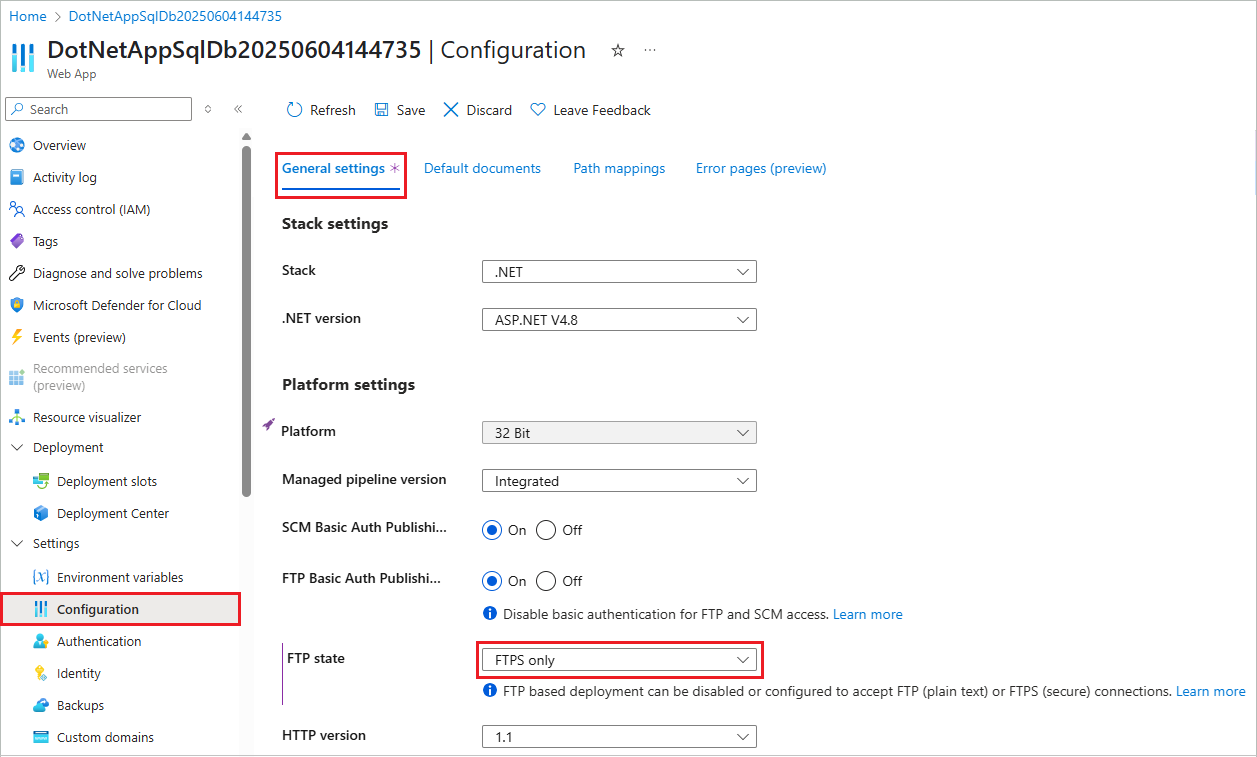Open the .NET version dropdown
The image size is (1257, 757).
tap(619, 320)
